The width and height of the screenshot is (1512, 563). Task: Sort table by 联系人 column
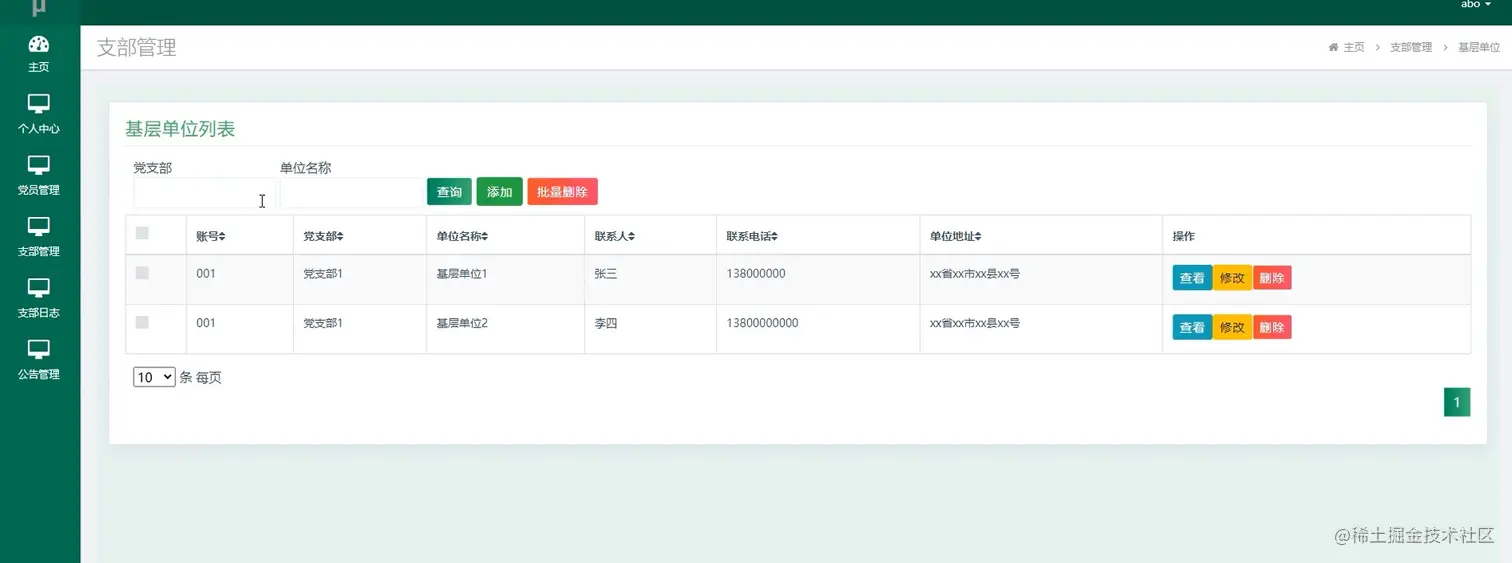point(615,236)
